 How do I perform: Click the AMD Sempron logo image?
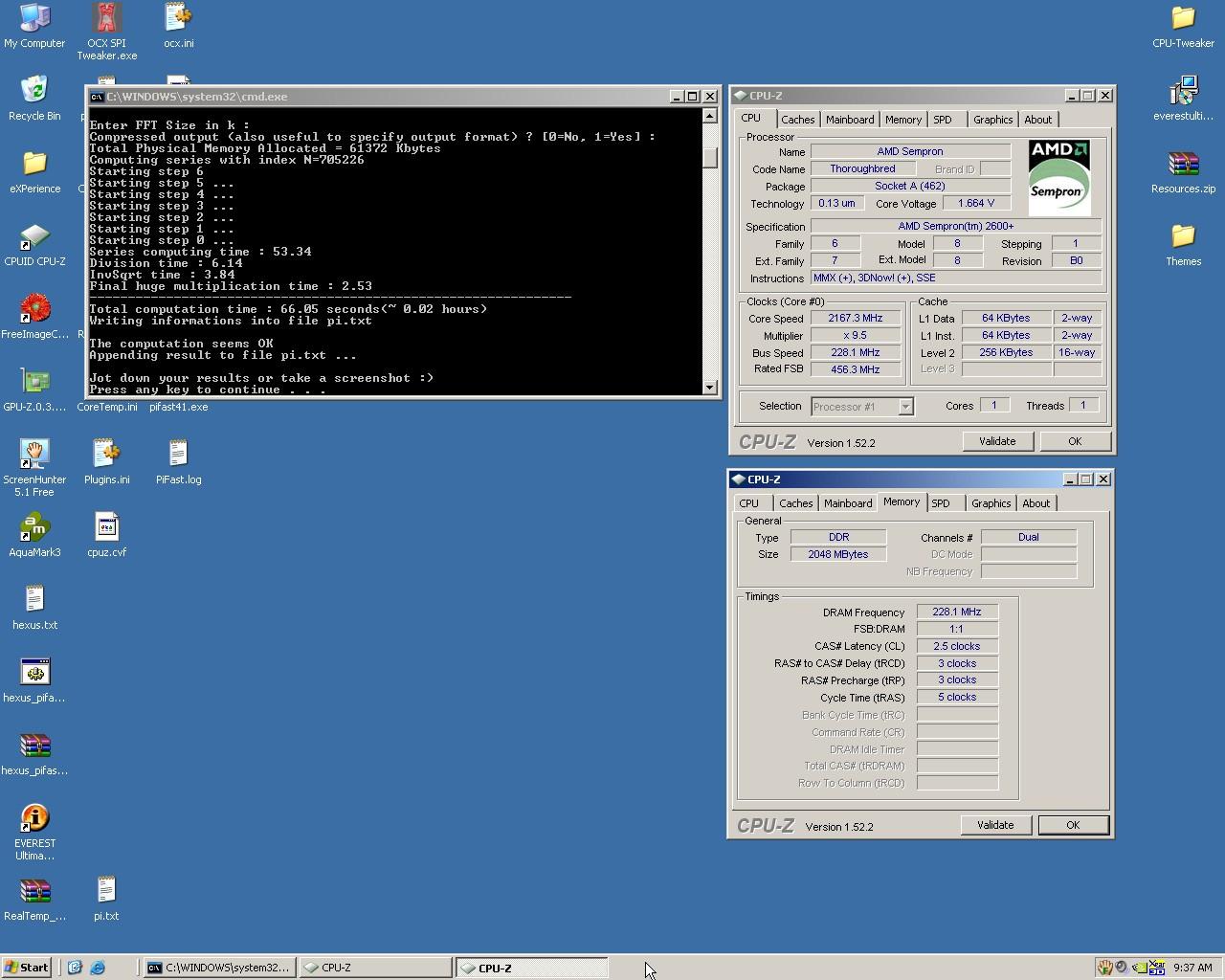click(1058, 178)
